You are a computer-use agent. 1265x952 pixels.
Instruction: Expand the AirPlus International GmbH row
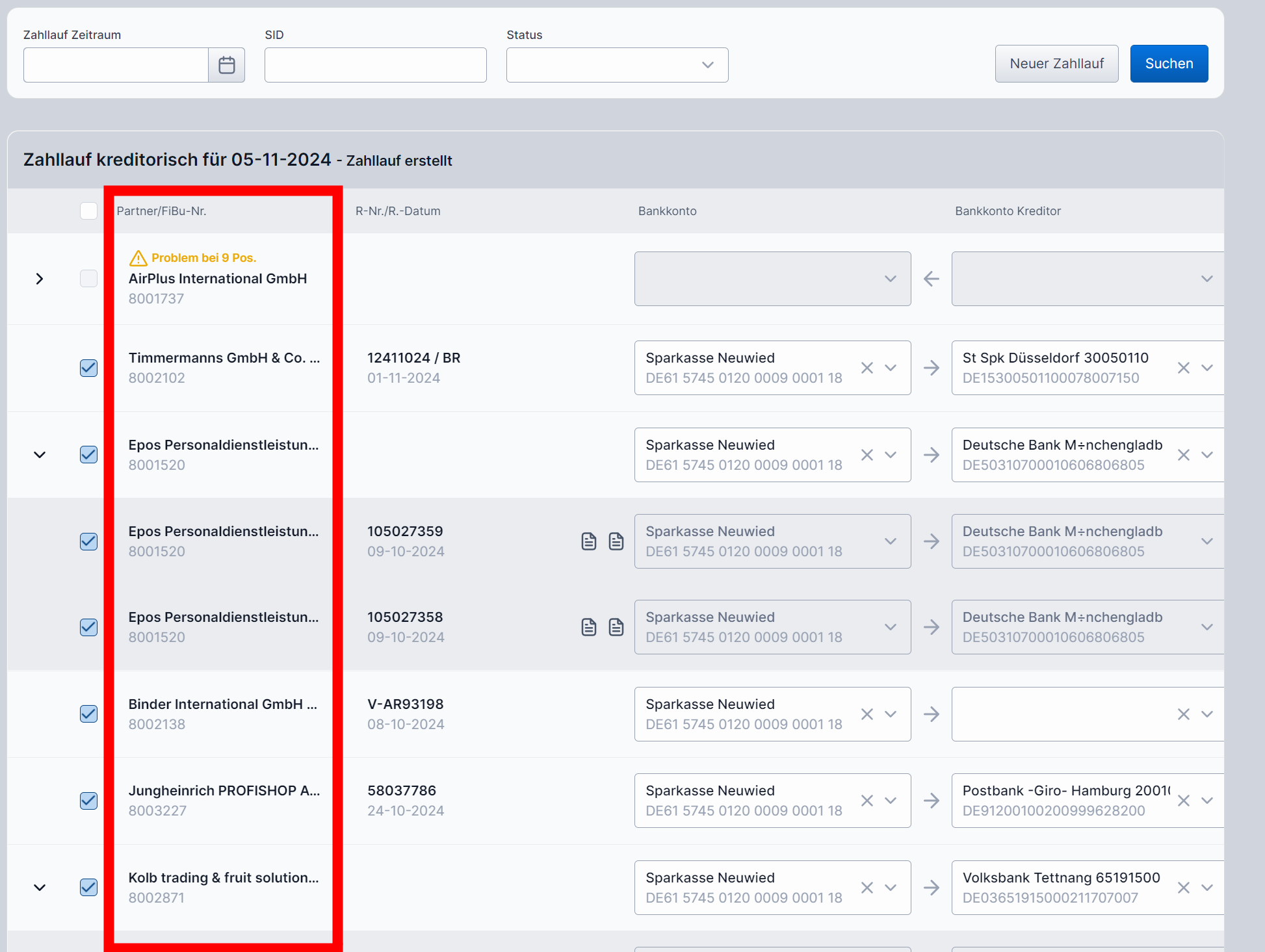(x=40, y=279)
